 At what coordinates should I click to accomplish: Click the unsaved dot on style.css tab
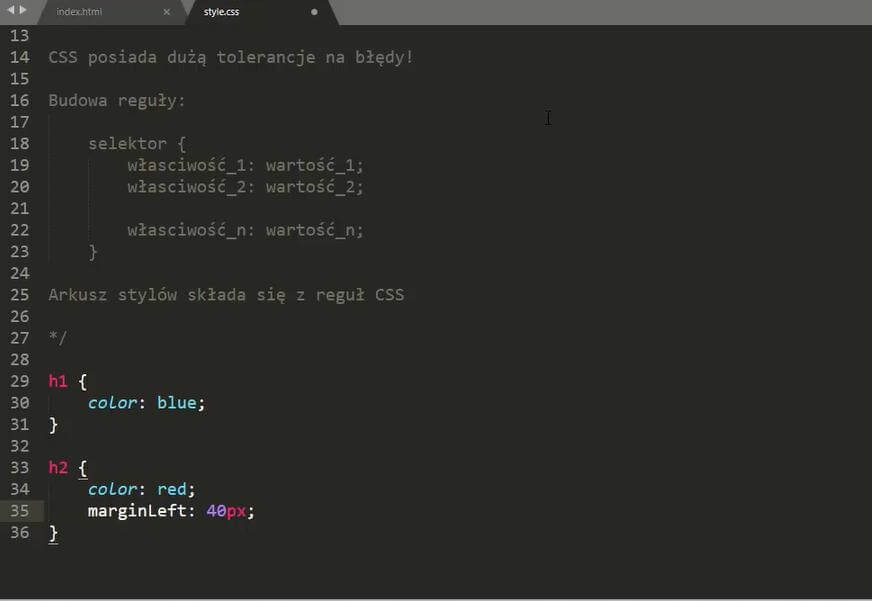[314, 12]
